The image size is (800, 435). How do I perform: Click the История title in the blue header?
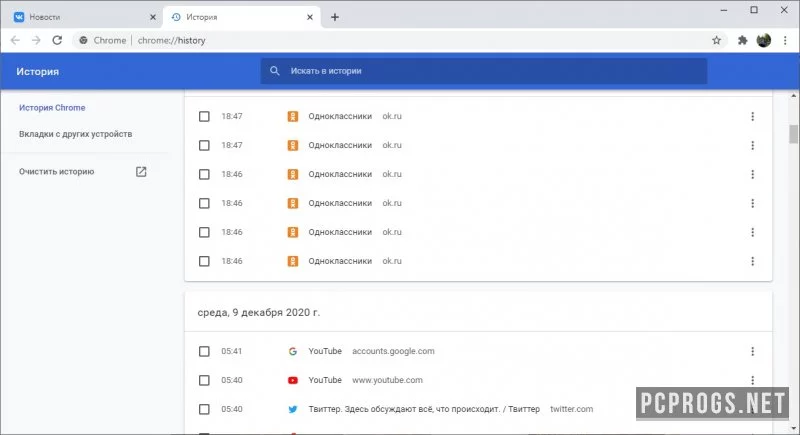tap(38, 71)
